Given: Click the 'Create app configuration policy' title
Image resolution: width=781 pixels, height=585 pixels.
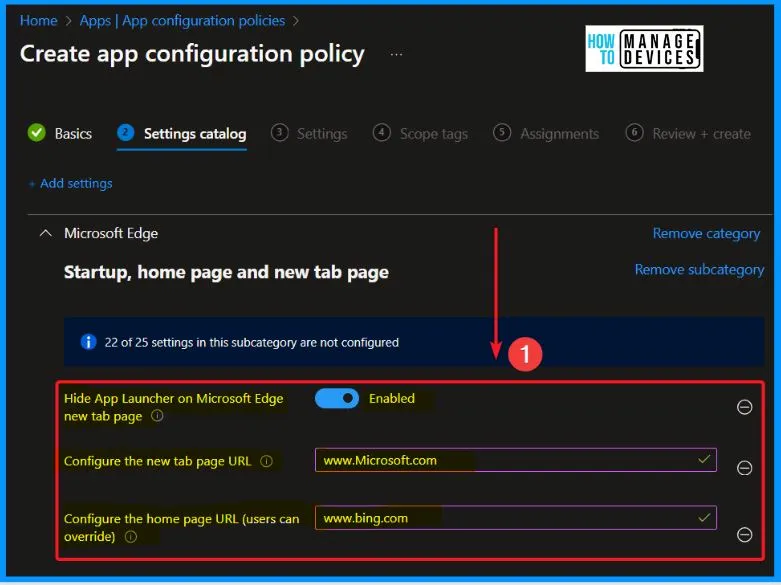Looking at the screenshot, I should [x=192, y=54].
